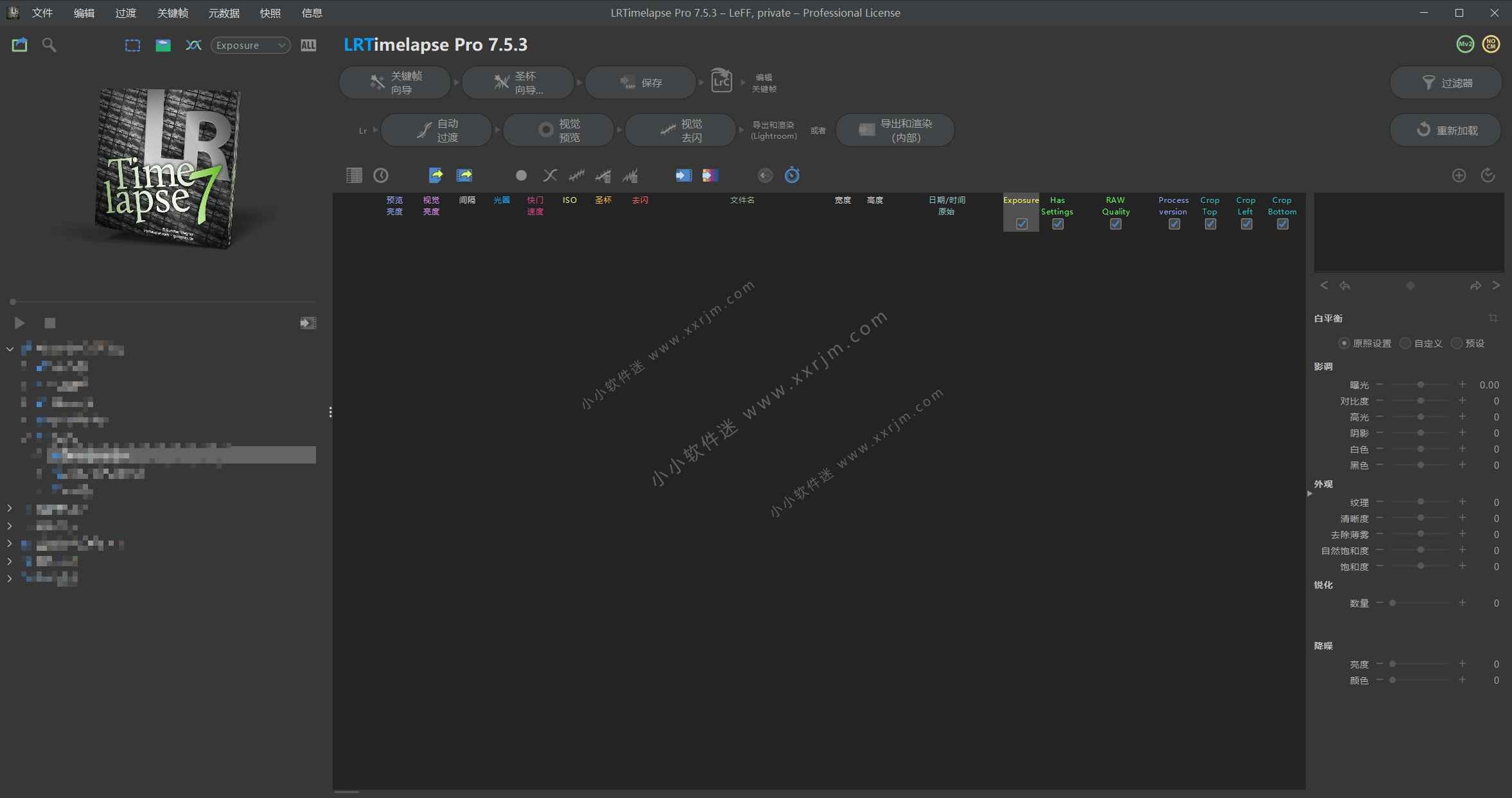Select the 原照设置 white balance radio

tap(1344, 343)
